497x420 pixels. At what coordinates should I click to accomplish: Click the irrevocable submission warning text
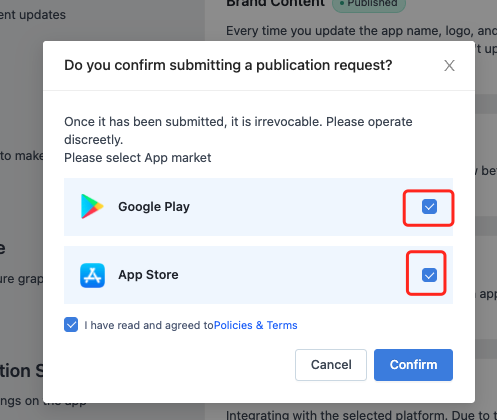pos(238,131)
